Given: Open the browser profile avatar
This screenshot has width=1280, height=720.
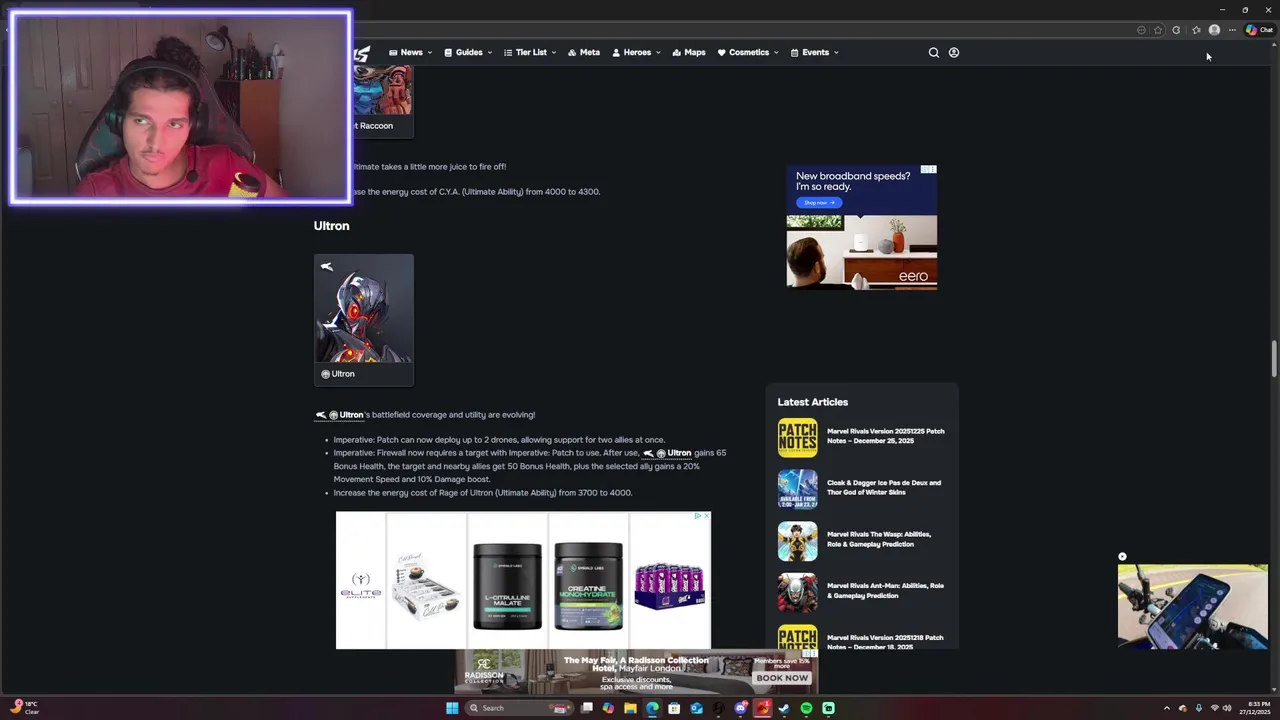Looking at the screenshot, I should [1214, 30].
